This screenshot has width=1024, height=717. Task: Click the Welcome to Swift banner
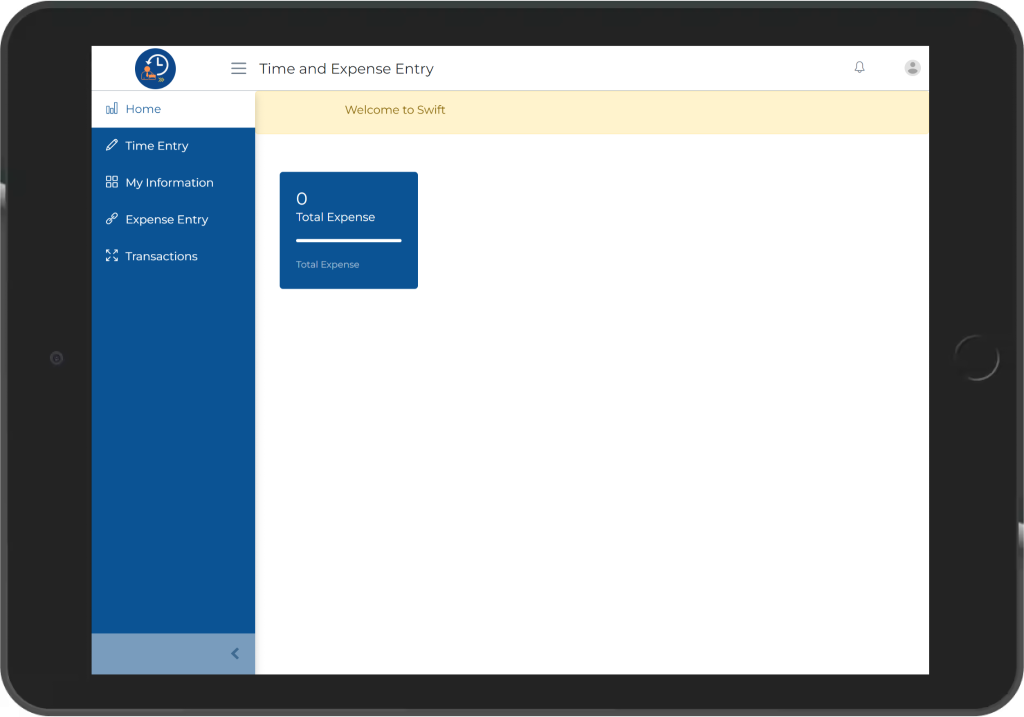tap(395, 110)
